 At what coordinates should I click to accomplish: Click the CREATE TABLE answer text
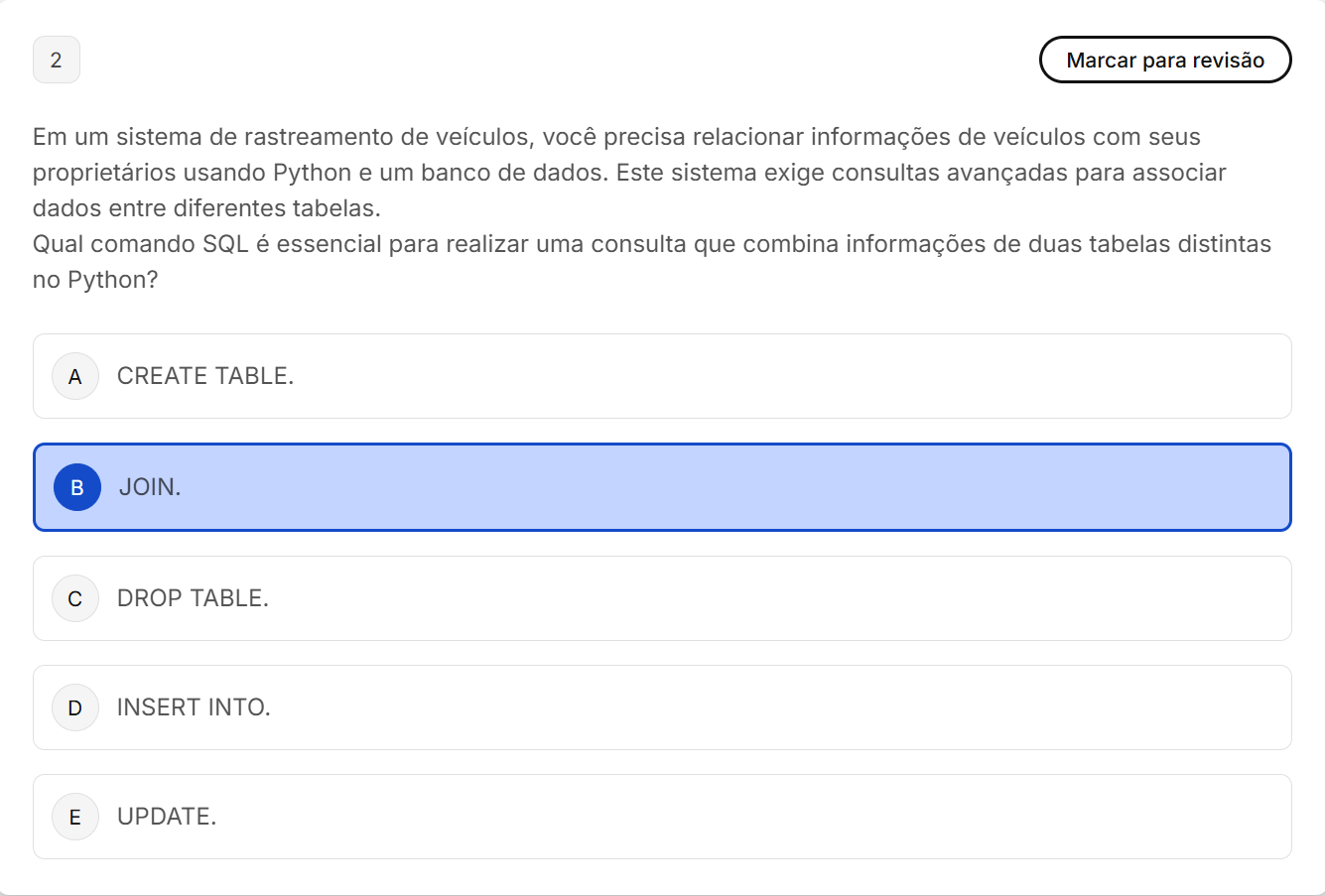coord(205,376)
